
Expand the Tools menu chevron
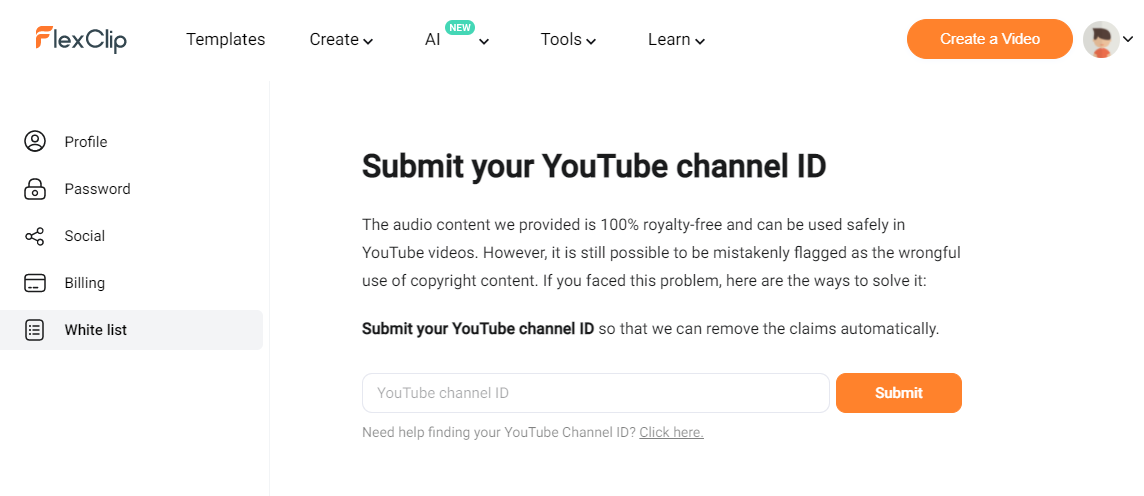(x=591, y=42)
